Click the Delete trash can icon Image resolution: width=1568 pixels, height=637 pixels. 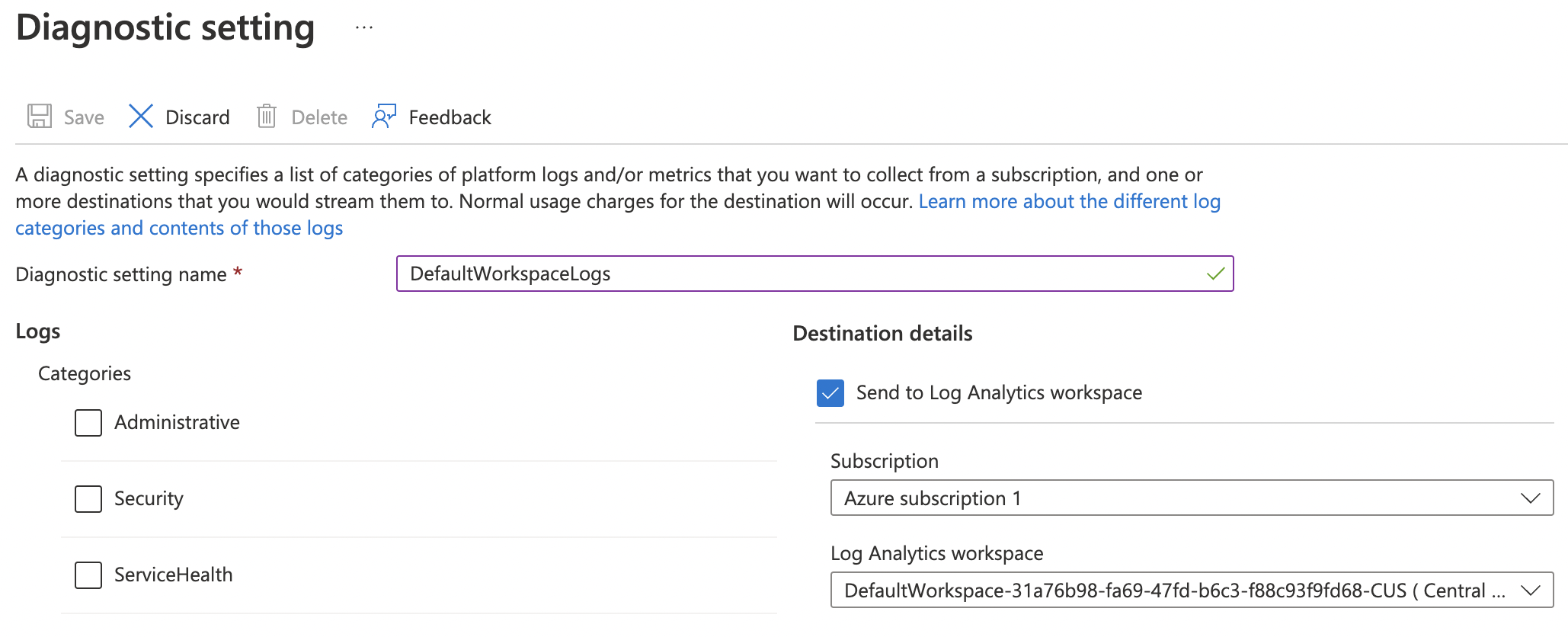(x=267, y=117)
